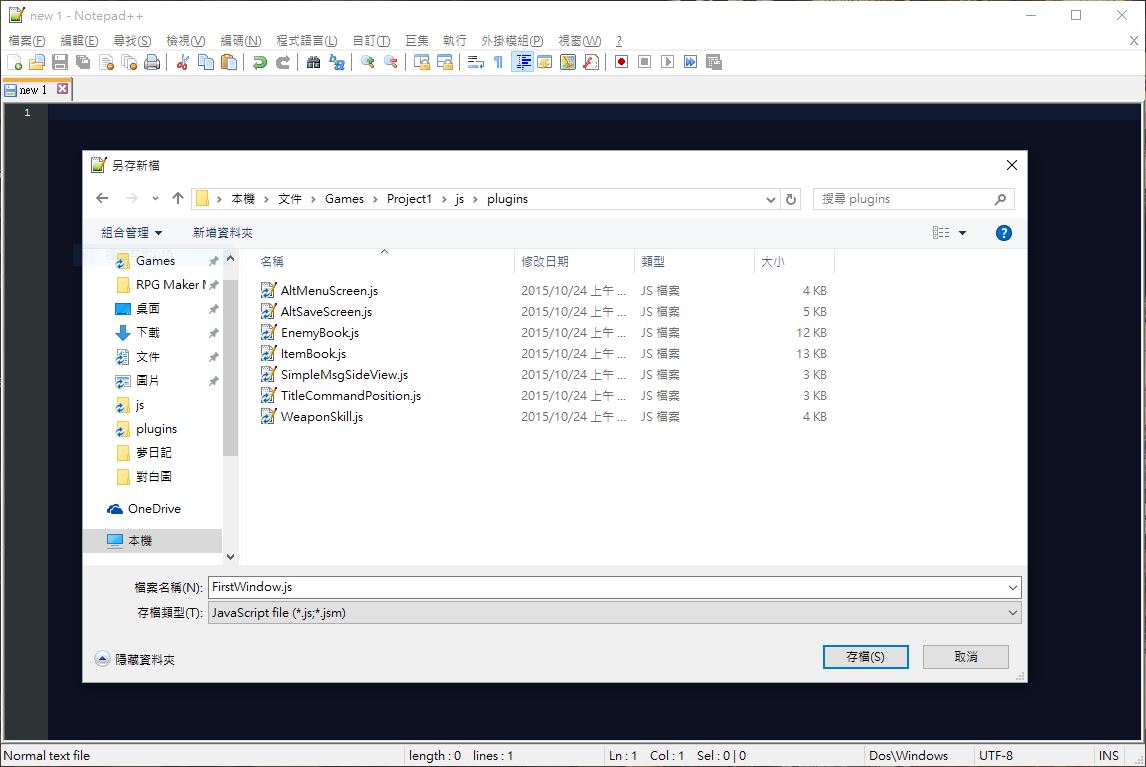Select the file EnemyBook.js

[320, 333]
